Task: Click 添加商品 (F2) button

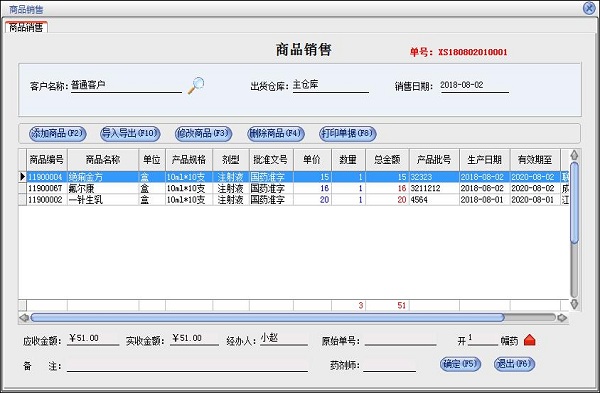Action: [x=58, y=134]
